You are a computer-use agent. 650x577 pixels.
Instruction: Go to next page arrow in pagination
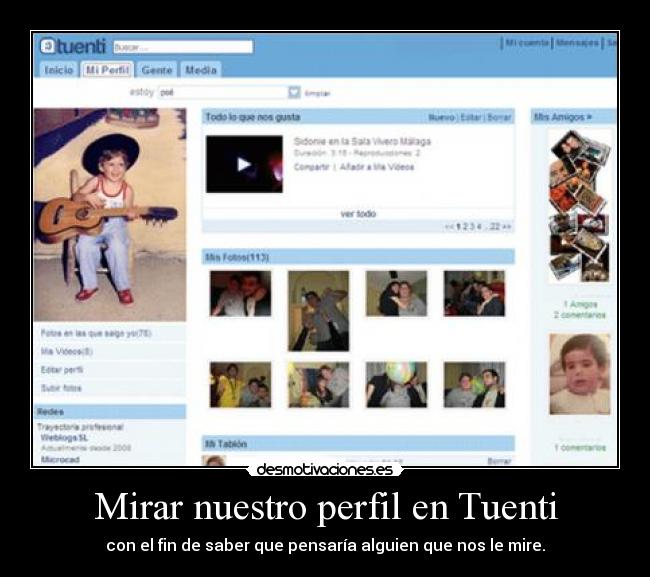(507, 227)
